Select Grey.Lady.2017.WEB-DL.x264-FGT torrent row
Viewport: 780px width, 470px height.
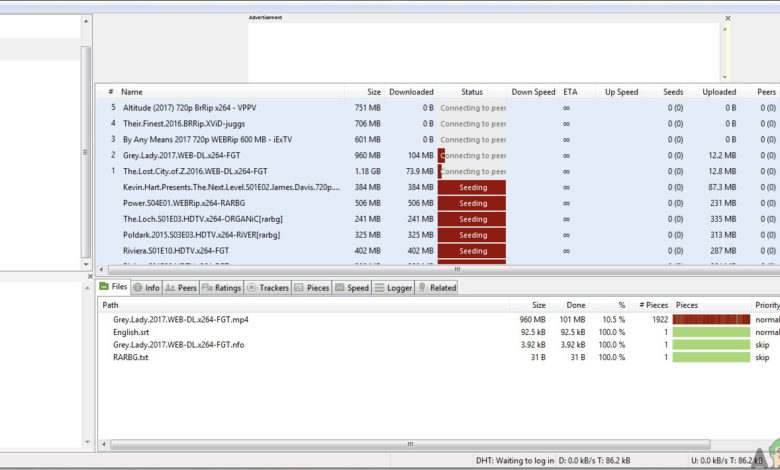click(x=438, y=156)
